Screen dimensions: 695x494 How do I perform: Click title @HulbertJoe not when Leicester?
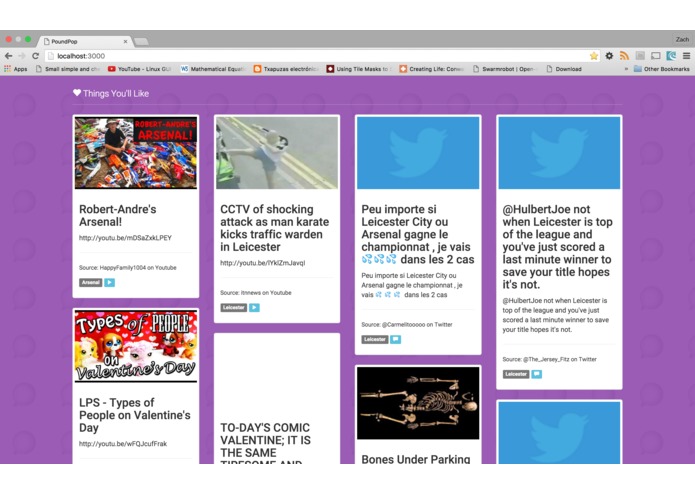pos(558,247)
